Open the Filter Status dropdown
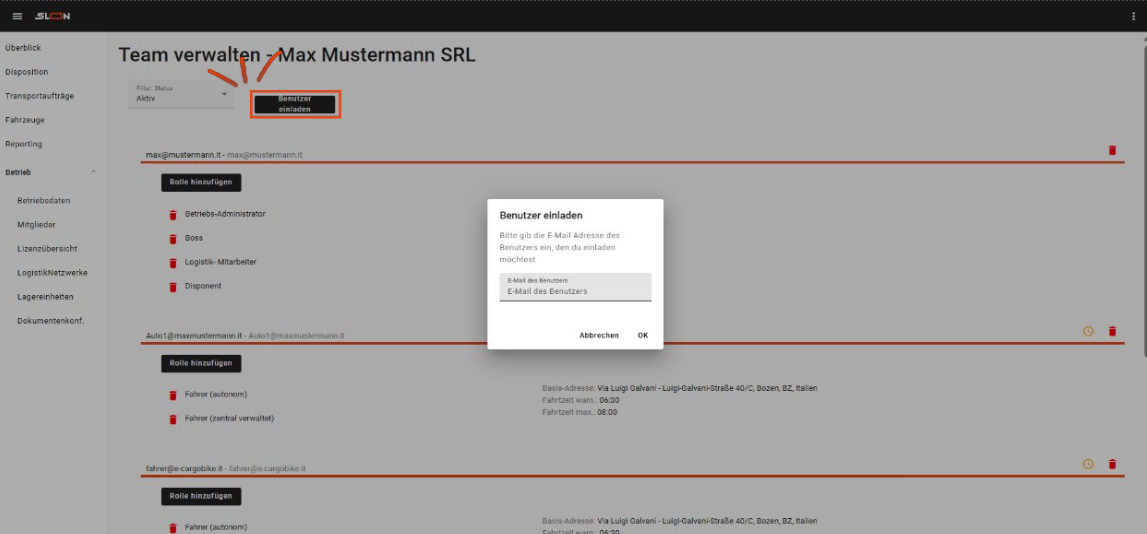Screen dimensions: 1147x534 coord(183,95)
